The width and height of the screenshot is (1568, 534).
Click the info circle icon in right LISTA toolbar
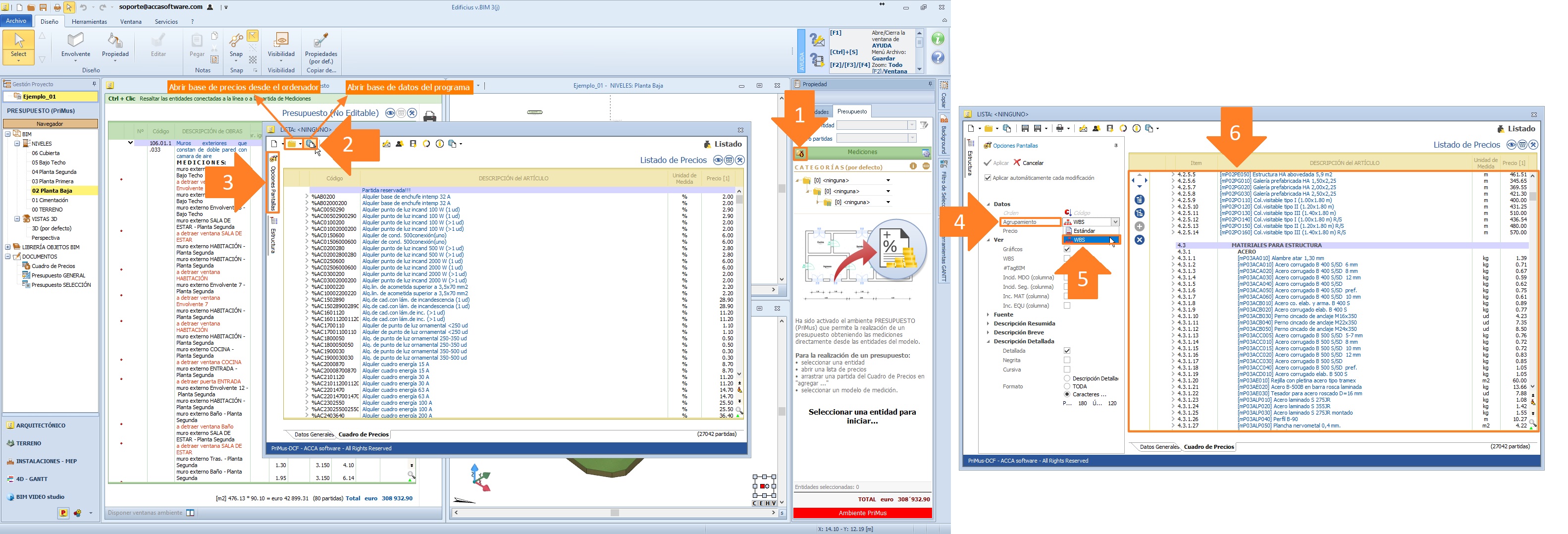(x=1137, y=128)
